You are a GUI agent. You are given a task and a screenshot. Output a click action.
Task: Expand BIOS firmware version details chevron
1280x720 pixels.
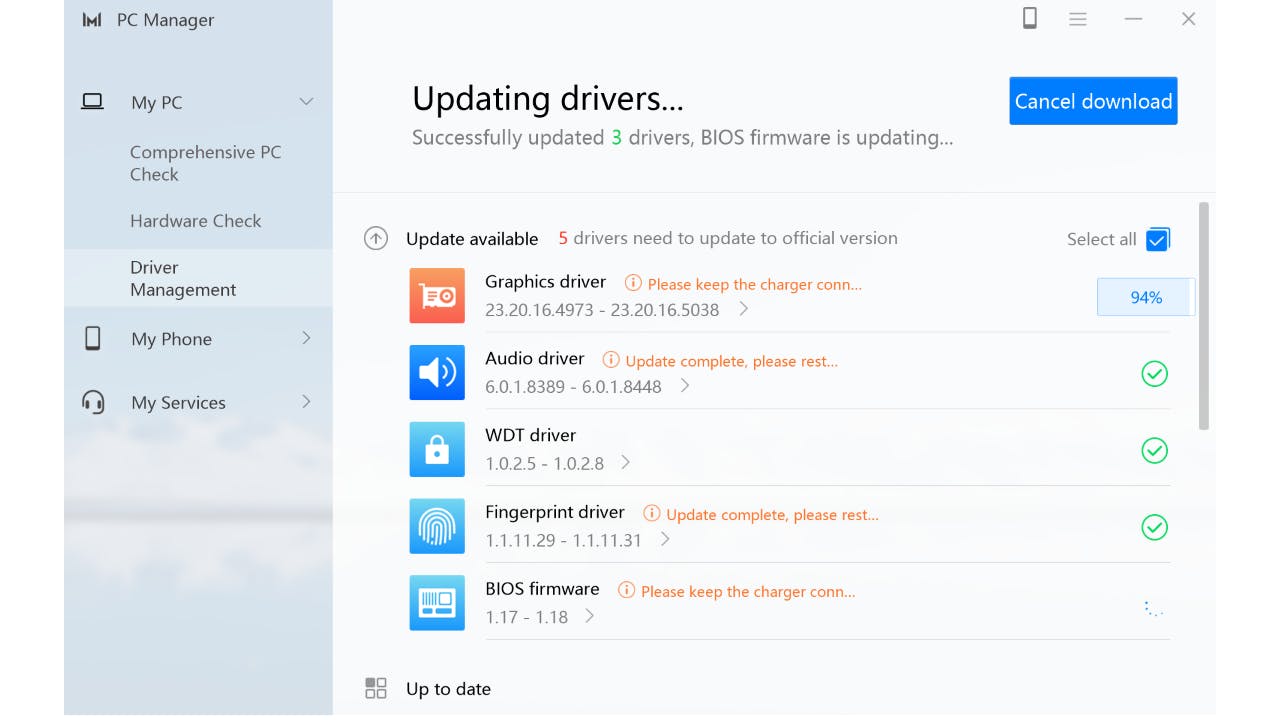tap(590, 616)
